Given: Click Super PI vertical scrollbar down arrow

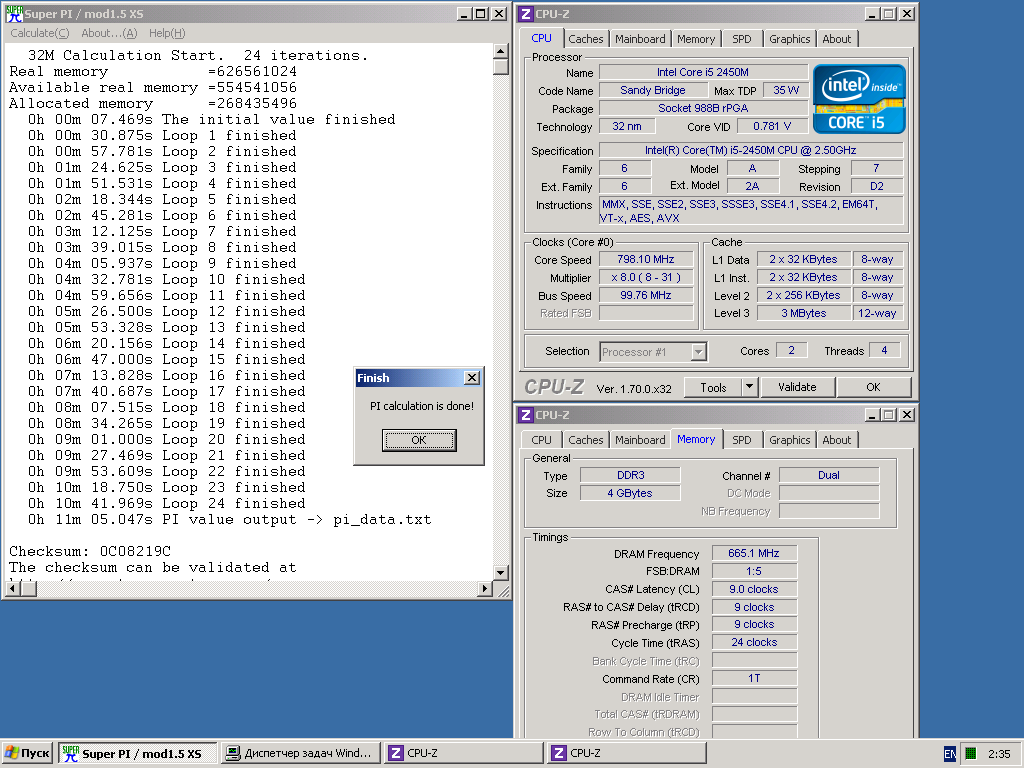Looking at the screenshot, I should pos(500,573).
